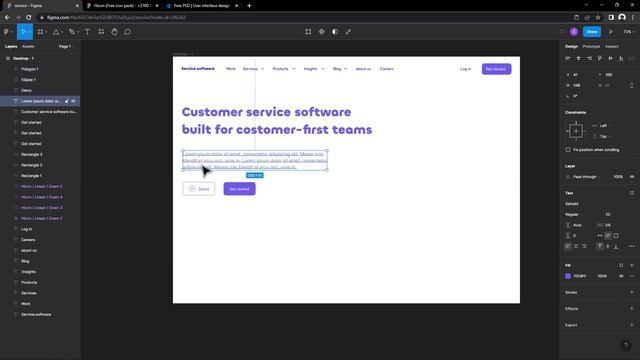Select the Shape tools polygon icon

[56, 32]
